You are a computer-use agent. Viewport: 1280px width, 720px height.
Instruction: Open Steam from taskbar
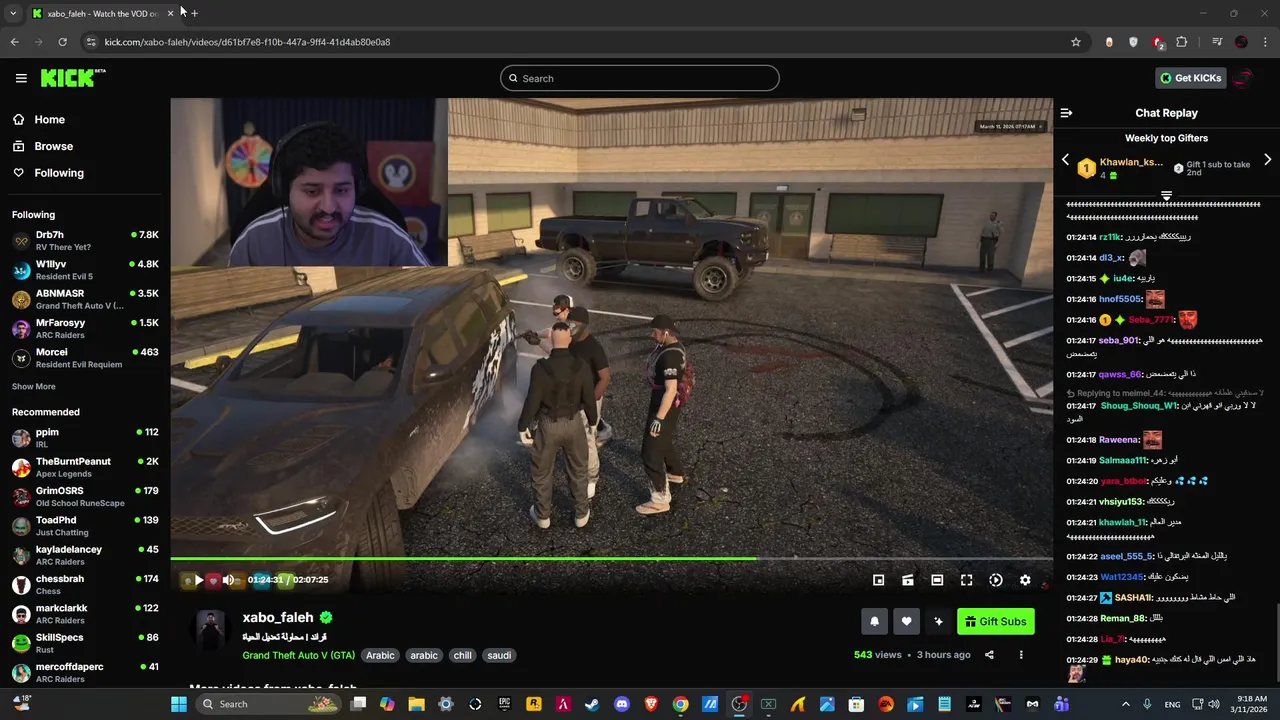592,704
